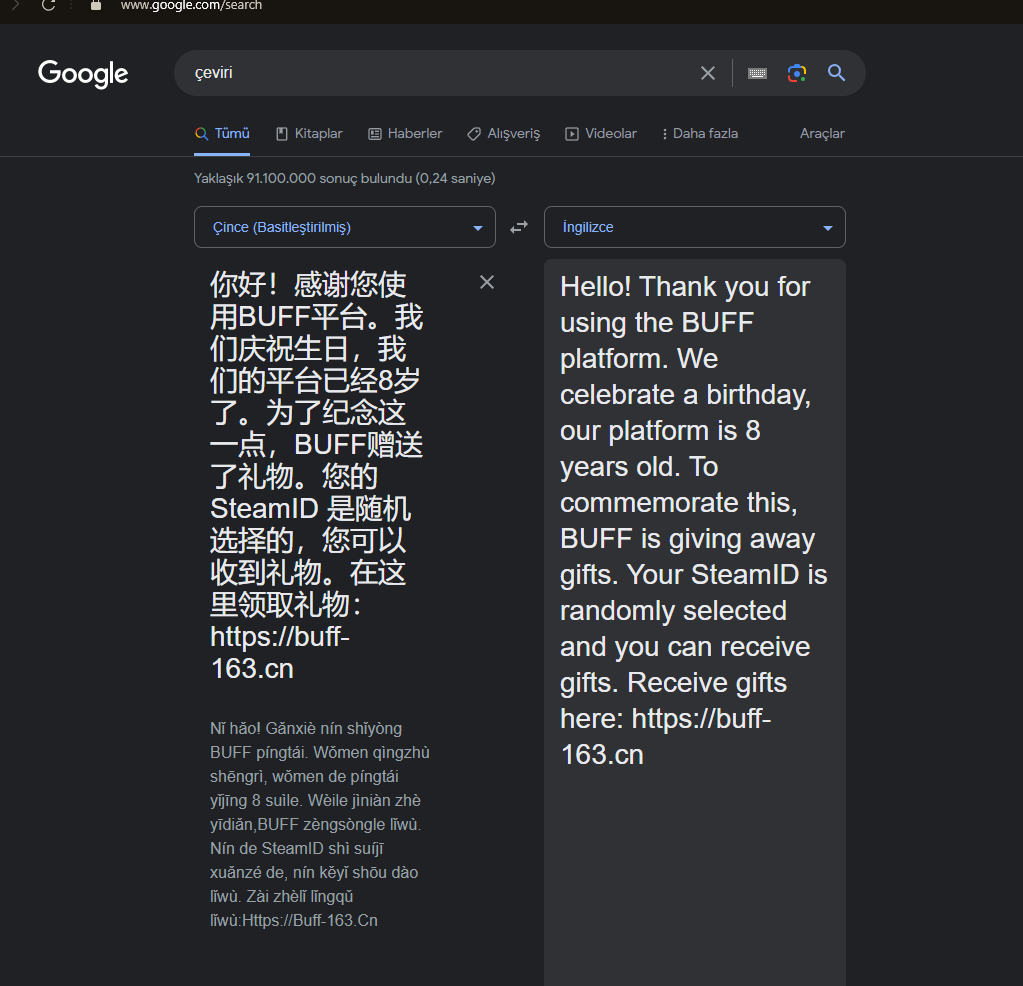Viewport: 1023px width, 986px height.
Task: Switch to the Kitaplar tab
Action: click(x=309, y=134)
